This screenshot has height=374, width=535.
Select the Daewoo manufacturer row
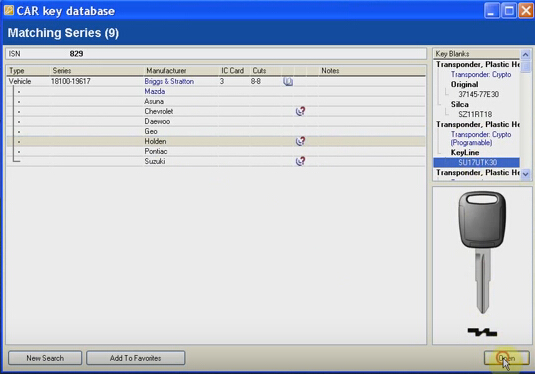tap(216, 121)
